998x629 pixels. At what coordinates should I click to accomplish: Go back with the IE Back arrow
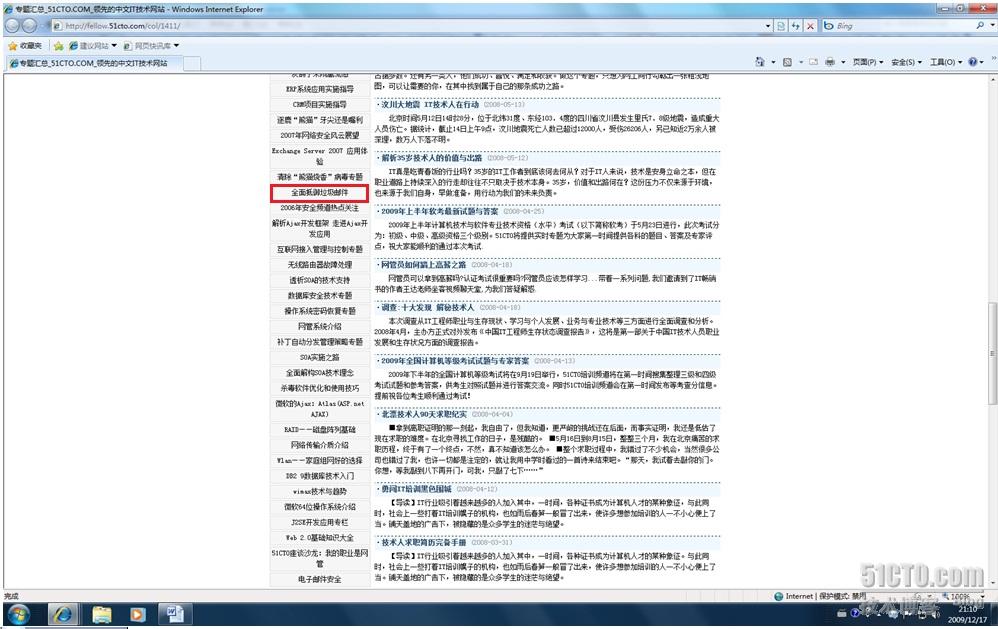tap(12, 25)
